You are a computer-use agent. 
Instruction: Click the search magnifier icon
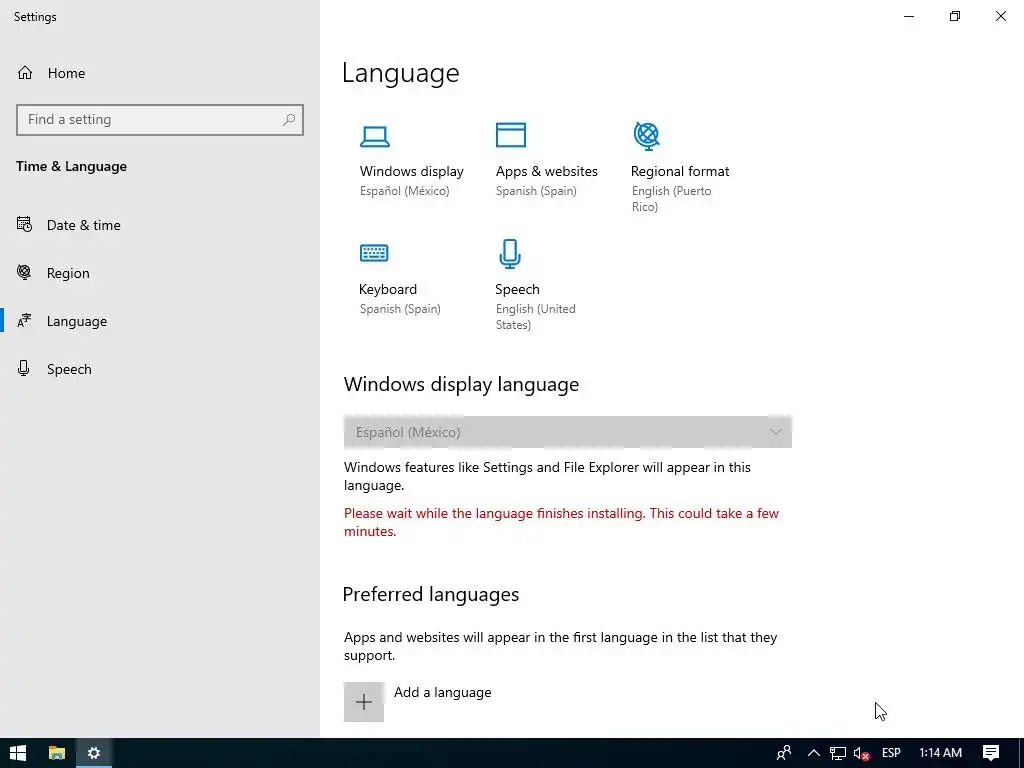click(x=289, y=120)
